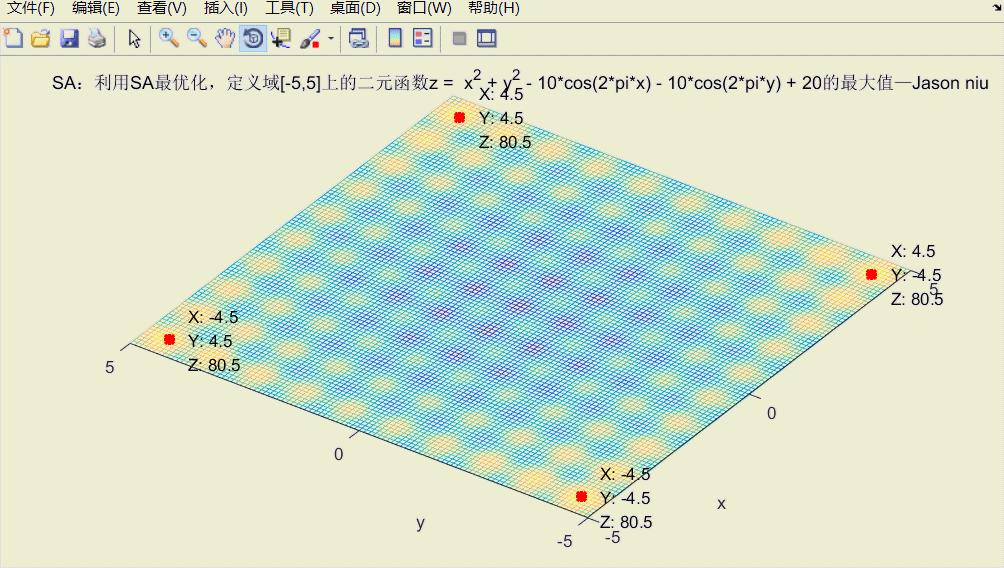
Task: Open the 窗口(W) menu
Action: pyautogui.click(x=424, y=8)
